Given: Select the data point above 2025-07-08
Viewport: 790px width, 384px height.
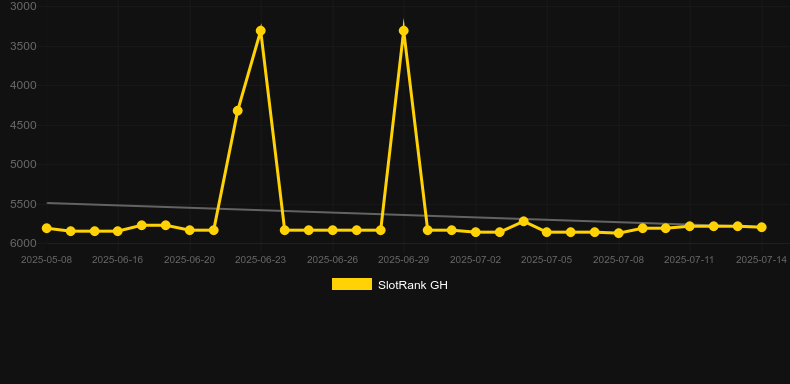Looking at the screenshot, I should (619, 233).
